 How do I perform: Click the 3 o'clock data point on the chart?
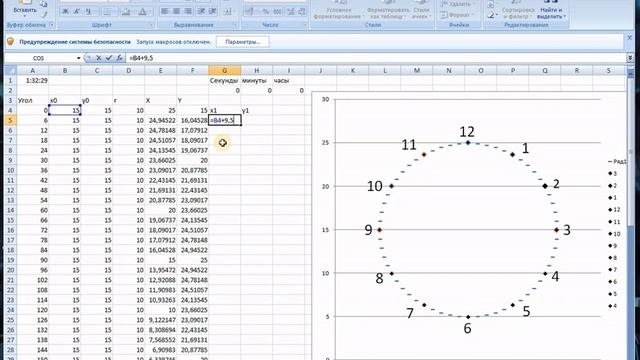pyautogui.click(x=556, y=230)
